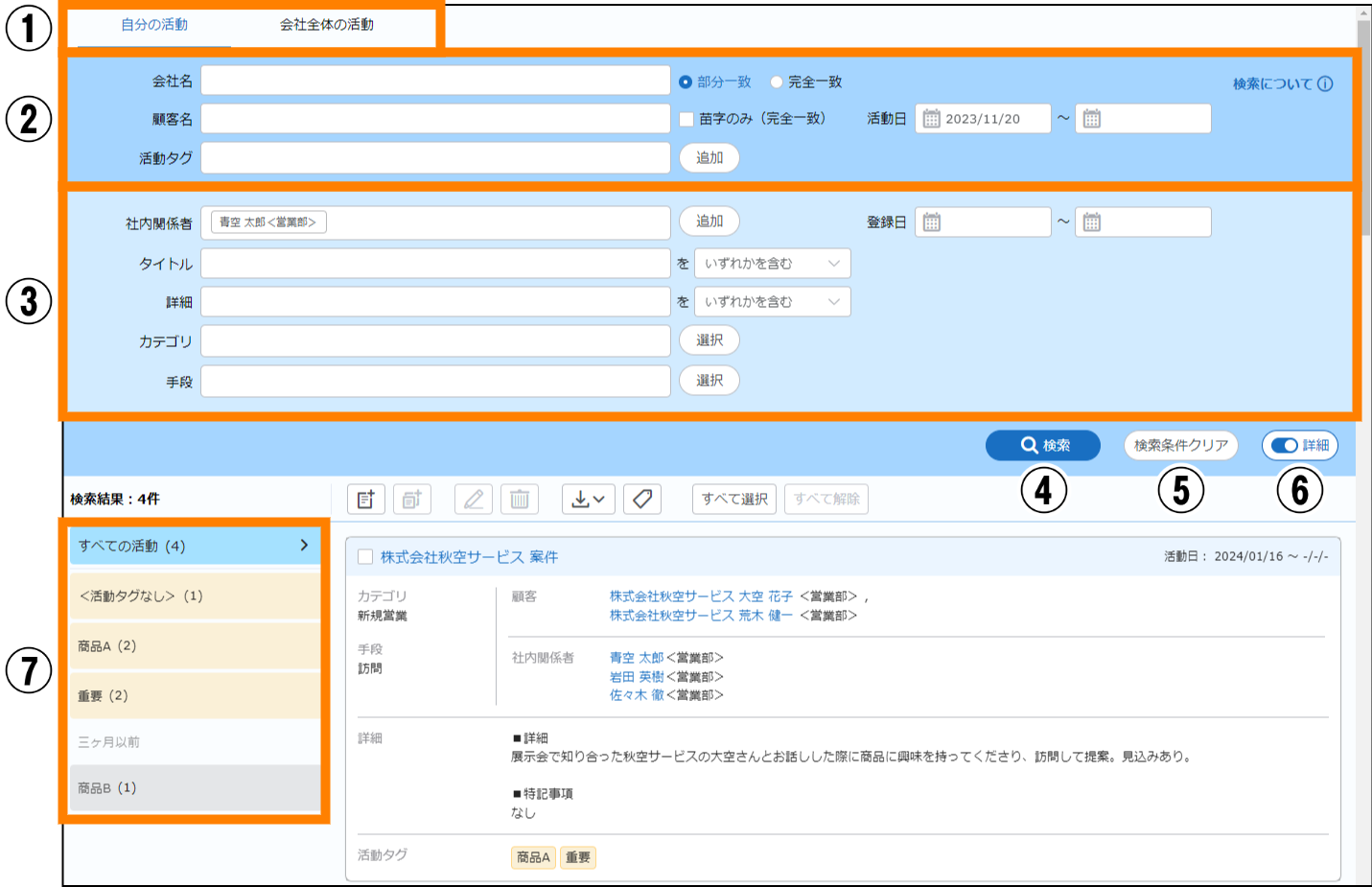The width and height of the screenshot is (1372, 887).
Task: Open the 登録日 start date calendar icon
Action: (931, 222)
